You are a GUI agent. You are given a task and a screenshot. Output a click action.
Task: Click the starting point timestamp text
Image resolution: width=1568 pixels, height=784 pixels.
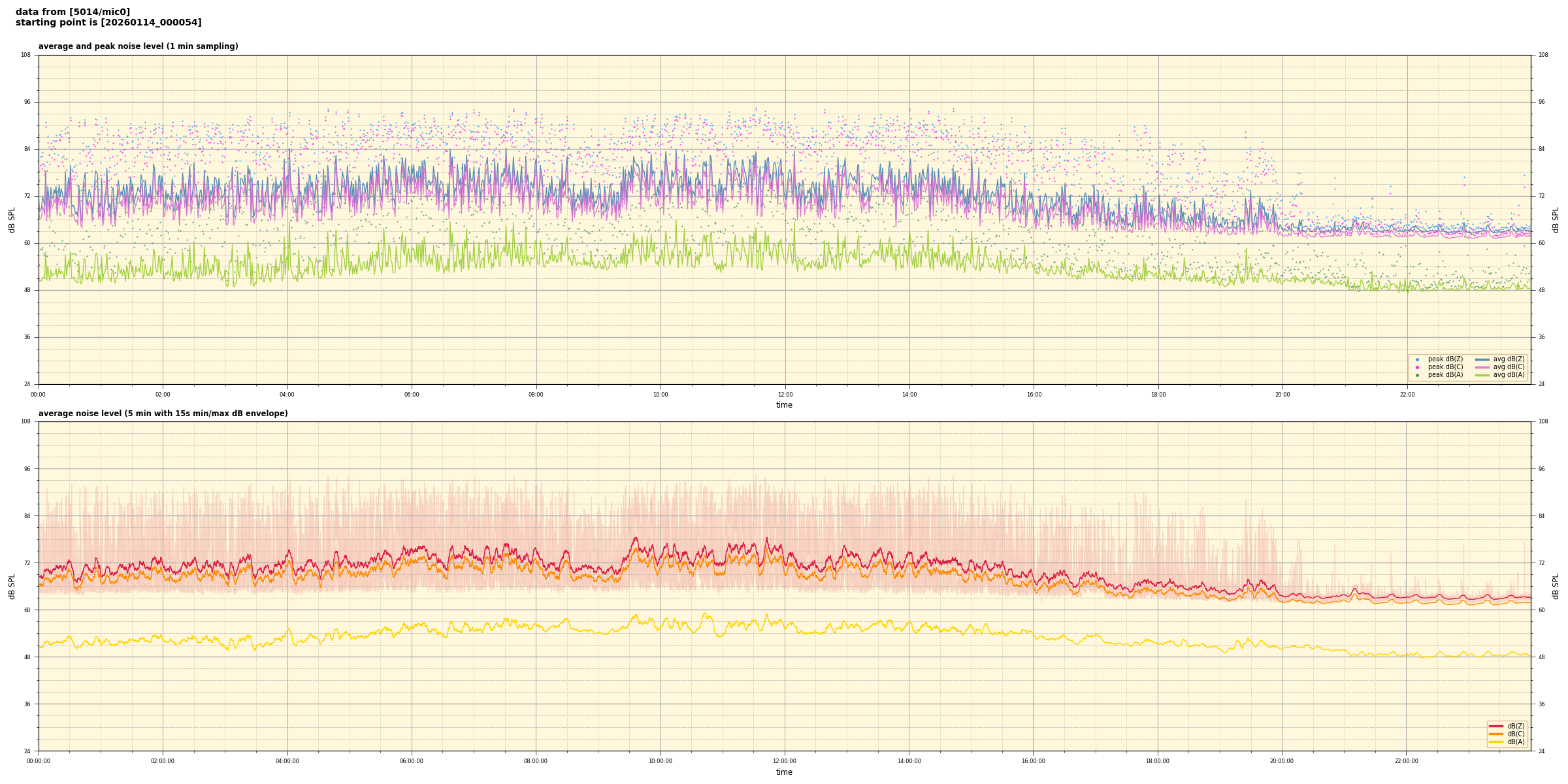(x=108, y=23)
